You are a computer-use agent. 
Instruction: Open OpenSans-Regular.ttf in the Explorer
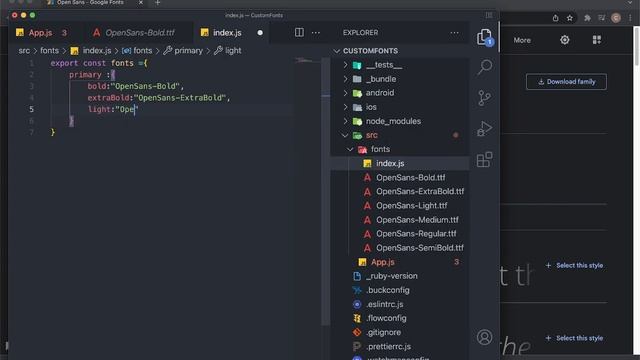416,234
